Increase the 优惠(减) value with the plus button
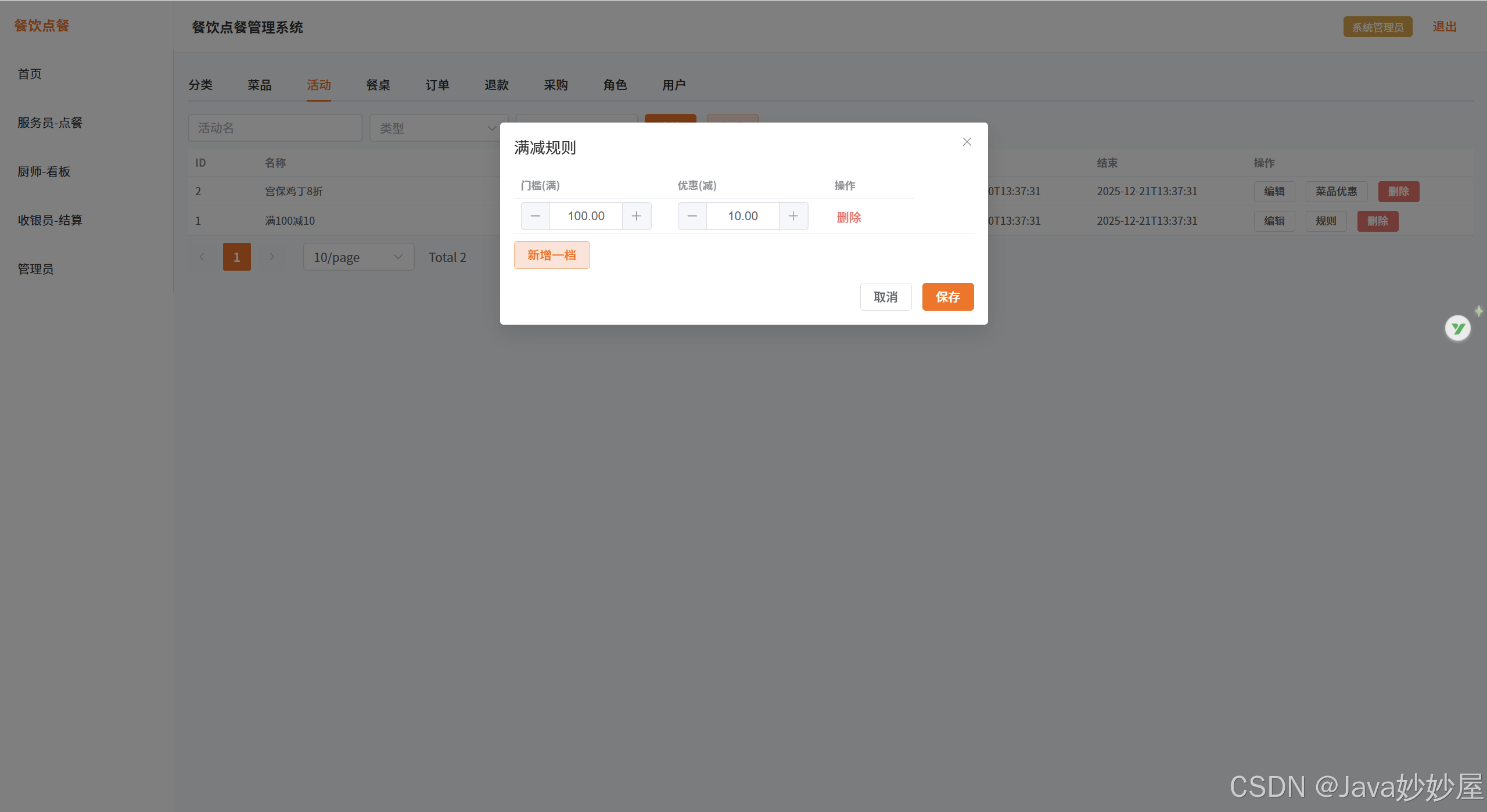The height and width of the screenshot is (812, 1487). click(793, 216)
